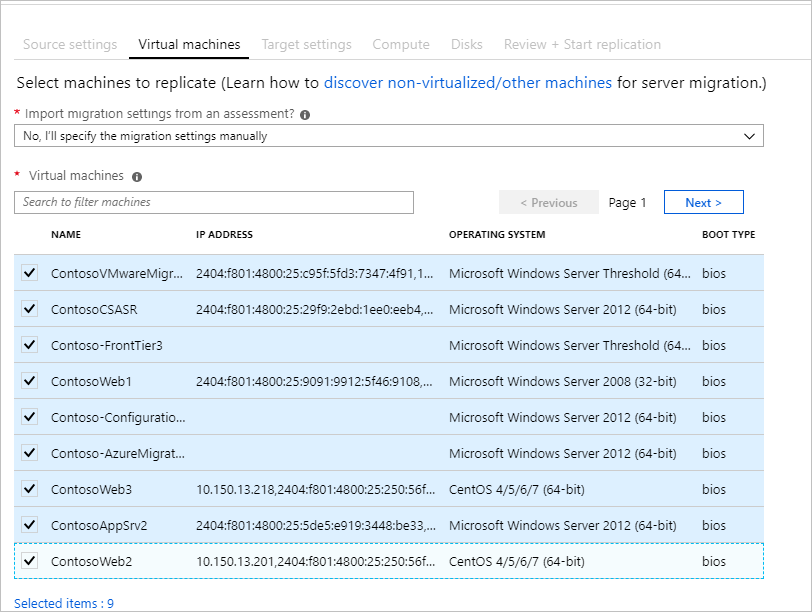Open Review + Start replication tab
Image resolution: width=812 pixels, height=612 pixels.
click(582, 45)
